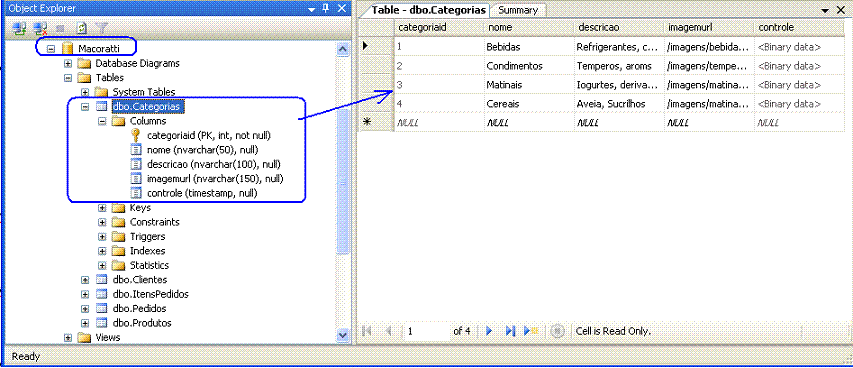Close the Table - dbo.Categorias document
The height and width of the screenshot is (368, 853).
click(x=842, y=9)
